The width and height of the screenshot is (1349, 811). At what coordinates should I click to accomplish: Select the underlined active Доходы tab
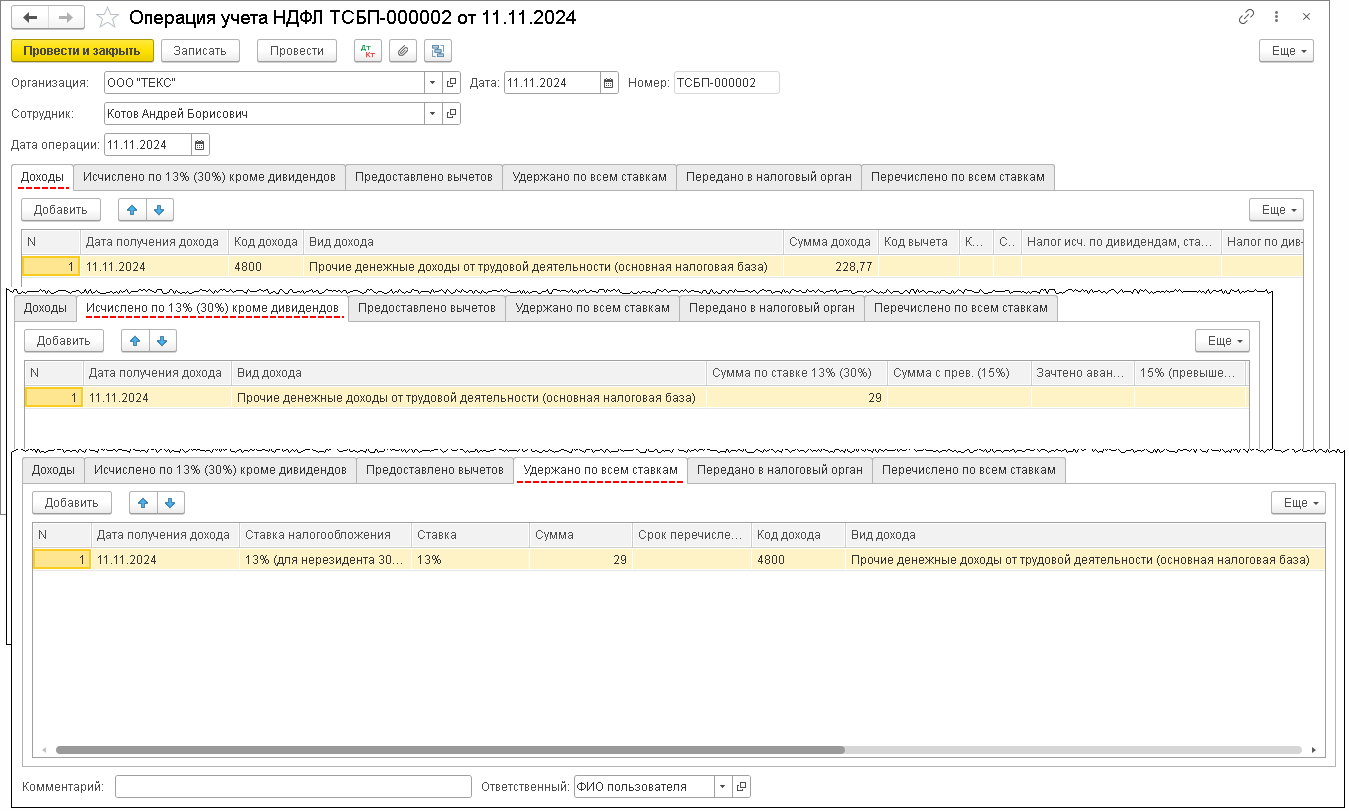coord(42,177)
